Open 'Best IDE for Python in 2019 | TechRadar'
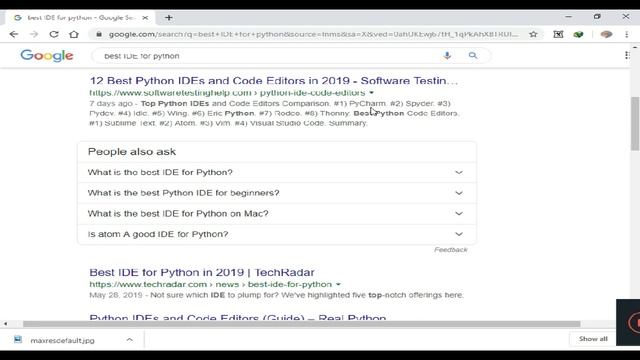Screen dimensions: 640x360 tap(202, 272)
